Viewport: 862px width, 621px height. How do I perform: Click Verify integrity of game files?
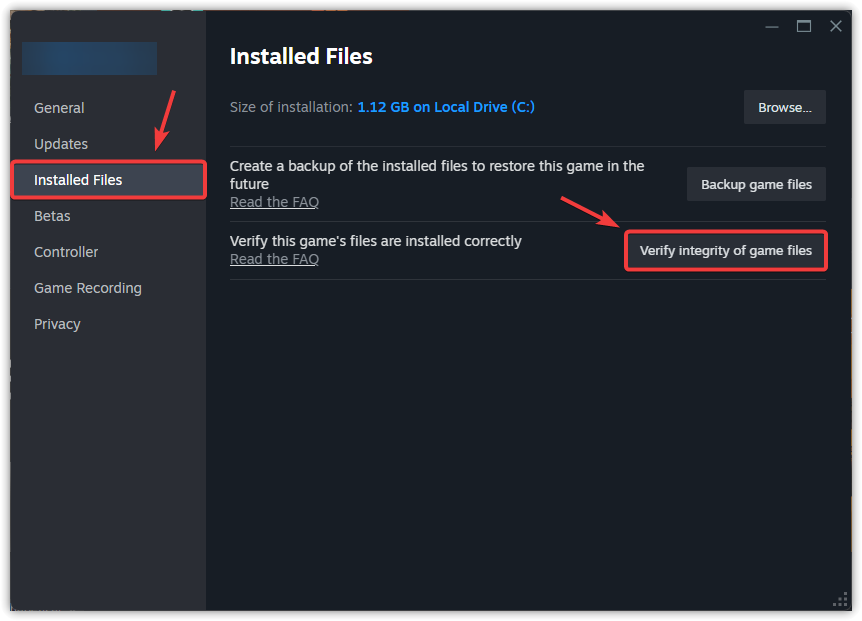click(x=725, y=250)
